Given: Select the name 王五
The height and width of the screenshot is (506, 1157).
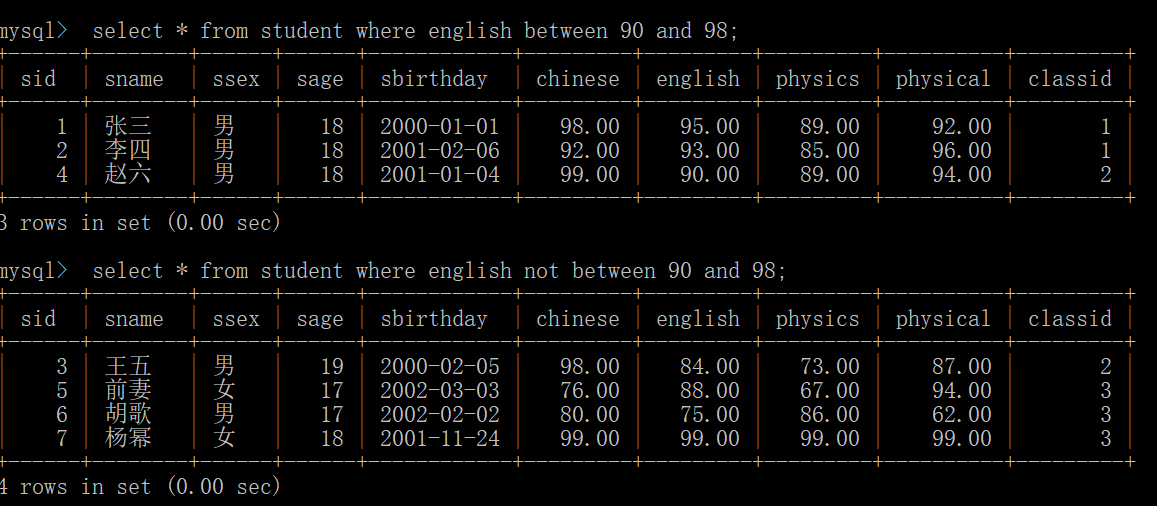Looking at the screenshot, I should pos(128,366).
